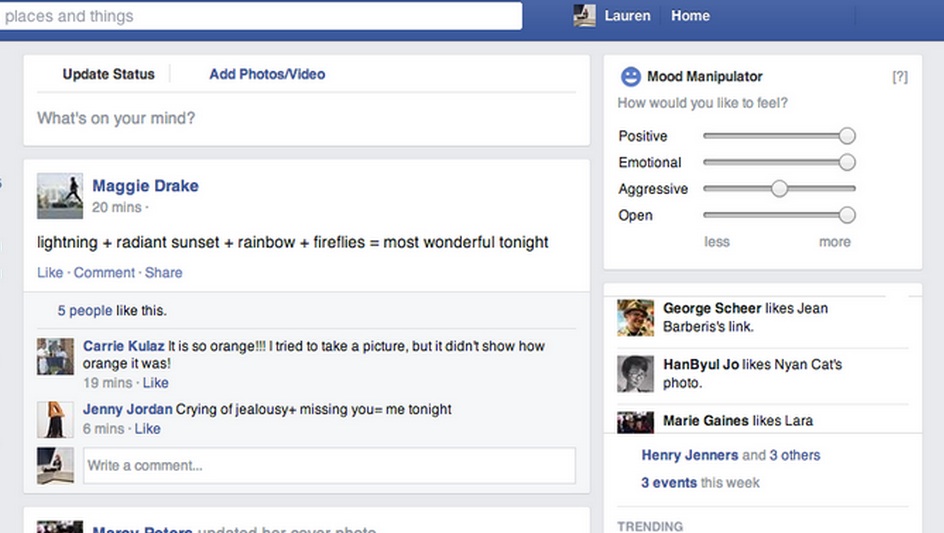Screen dimensions: 944x533
Task: Open Maggie Drake's profile name link
Action: 145,185
